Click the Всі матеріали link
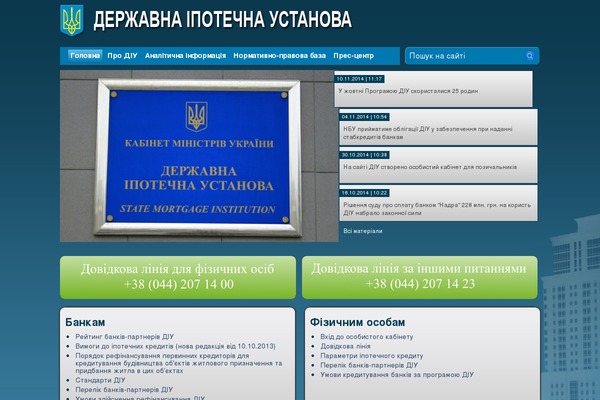This screenshot has height=400, width=600. [363, 231]
